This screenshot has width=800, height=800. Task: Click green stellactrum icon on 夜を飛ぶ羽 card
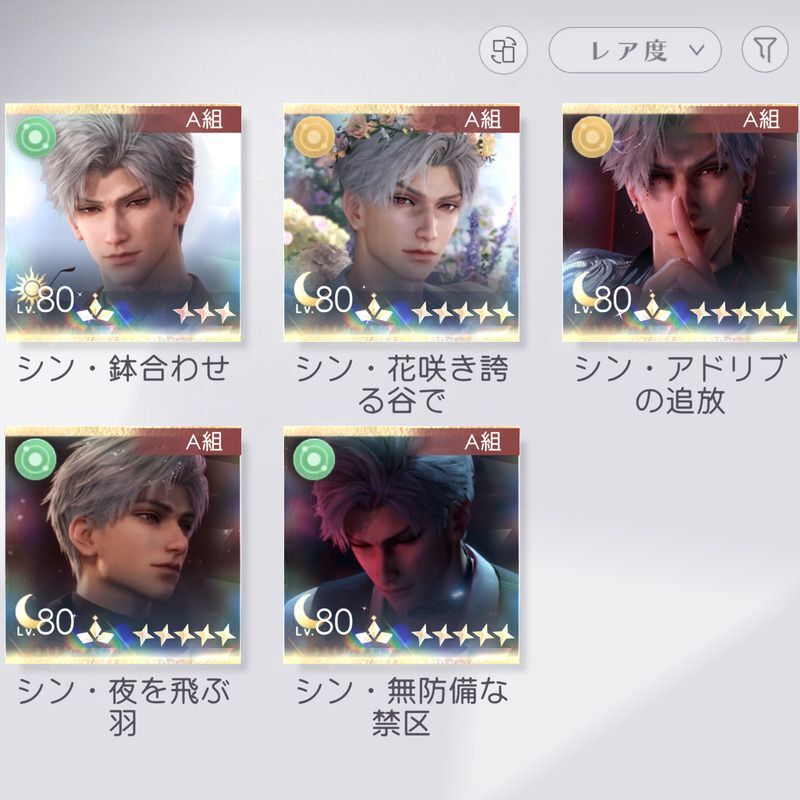point(35,459)
